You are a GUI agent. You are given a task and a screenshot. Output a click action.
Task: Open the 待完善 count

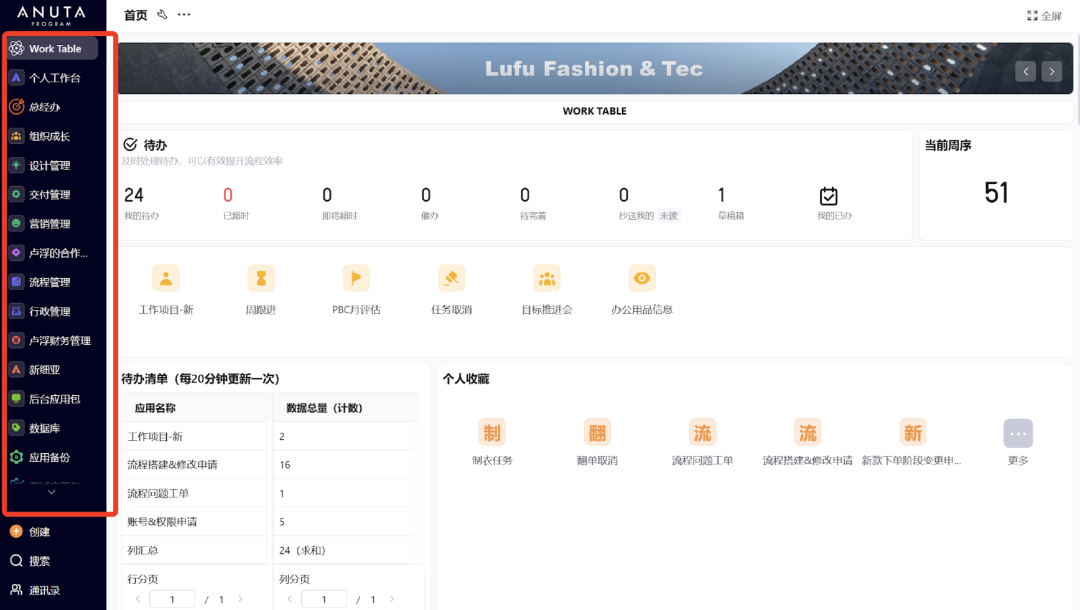[x=525, y=195]
